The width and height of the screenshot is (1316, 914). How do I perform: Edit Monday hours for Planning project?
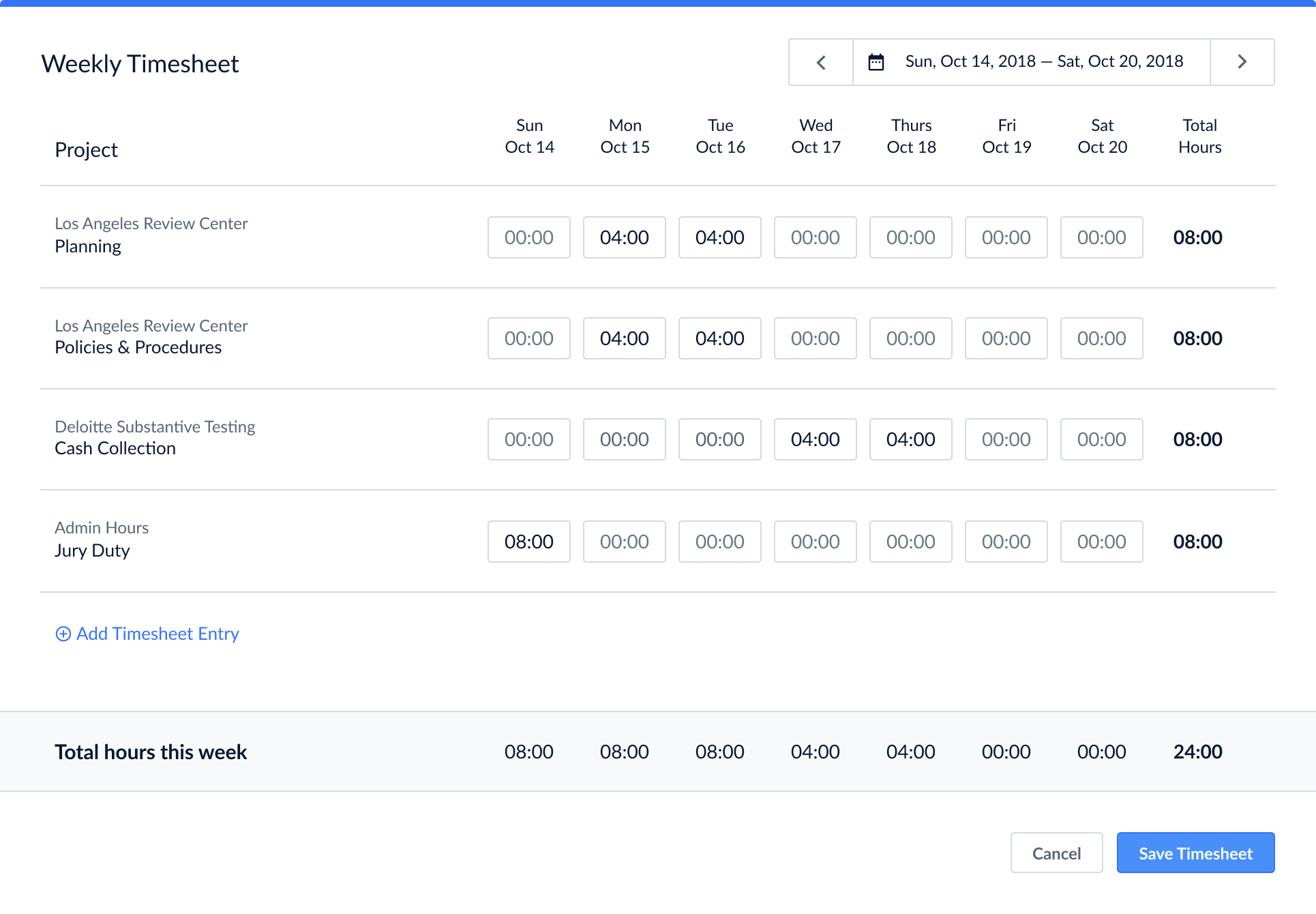coord(624,237)
